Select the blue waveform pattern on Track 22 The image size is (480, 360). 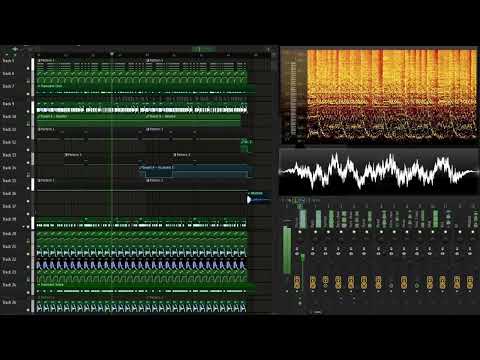coord(141,265)
